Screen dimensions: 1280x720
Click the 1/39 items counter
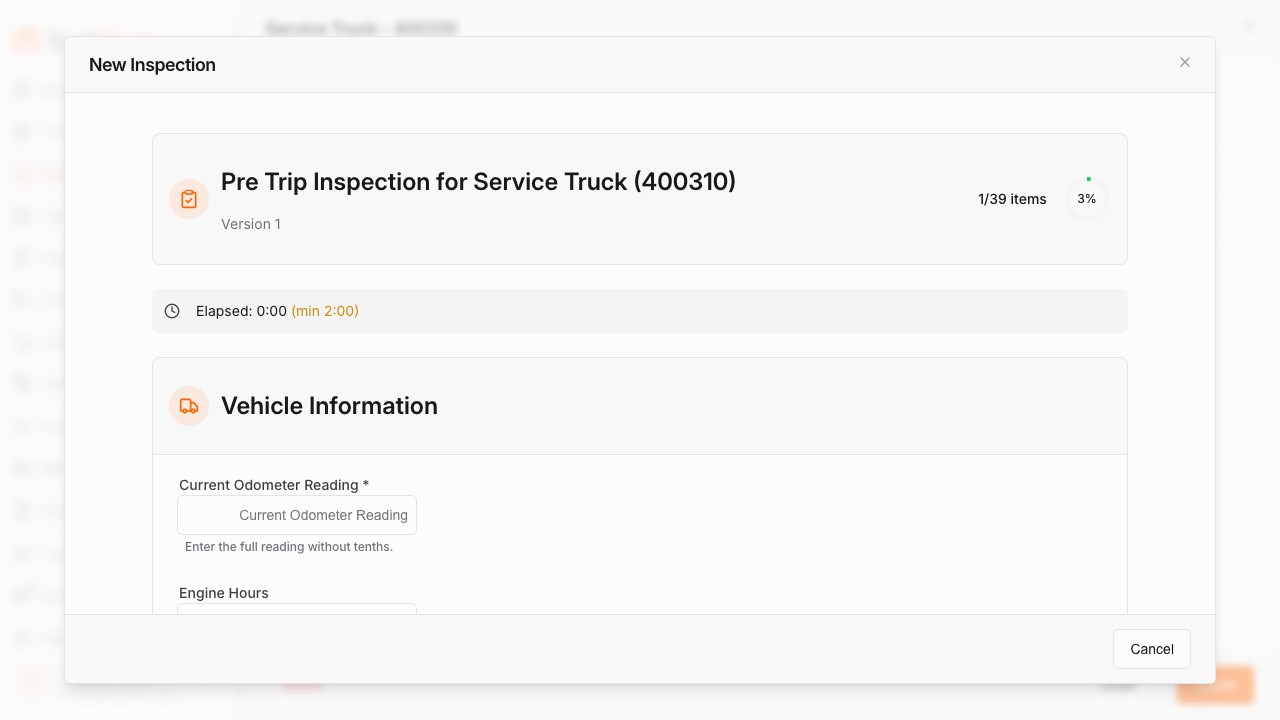tap(1012, 199)
